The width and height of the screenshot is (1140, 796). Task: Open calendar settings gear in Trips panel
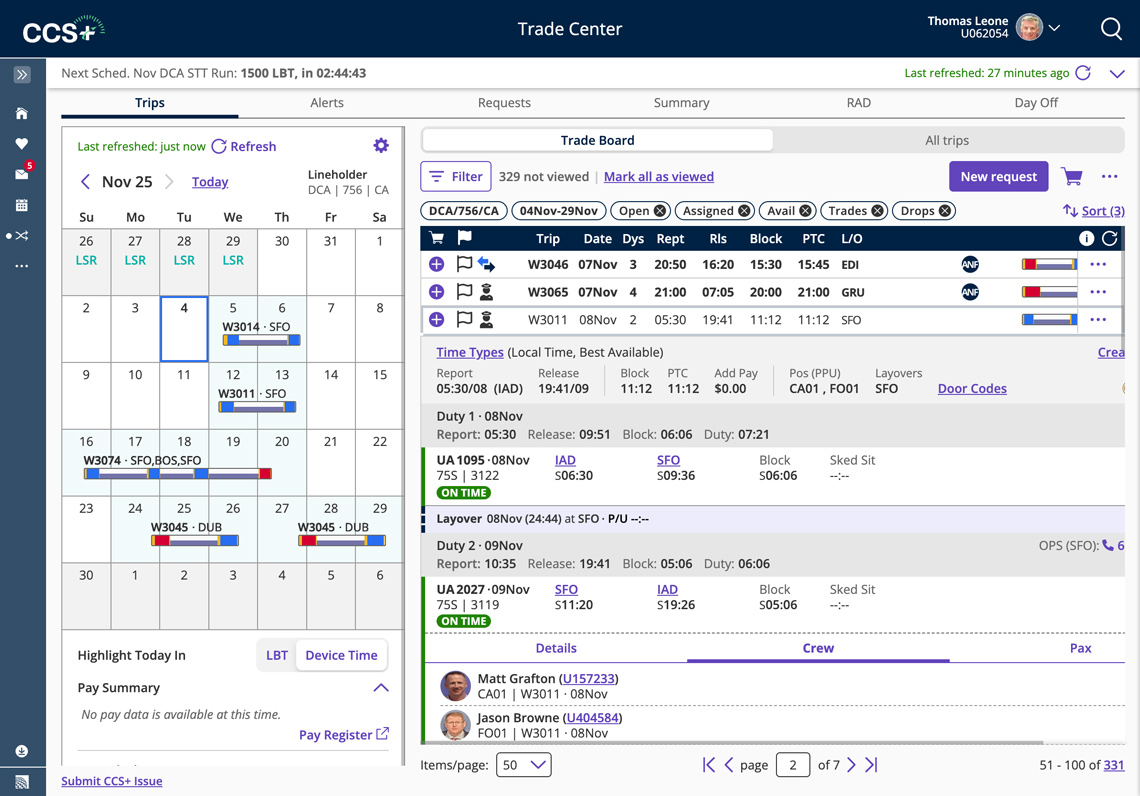381,145
